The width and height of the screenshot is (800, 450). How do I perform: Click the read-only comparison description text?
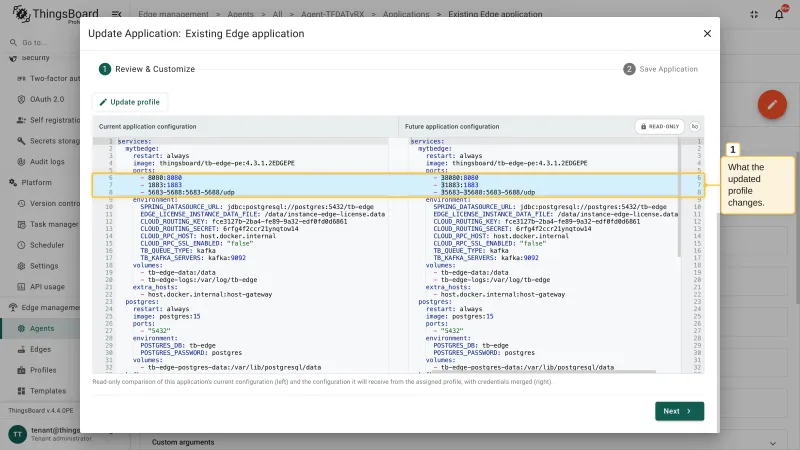(x=322, y=382)
